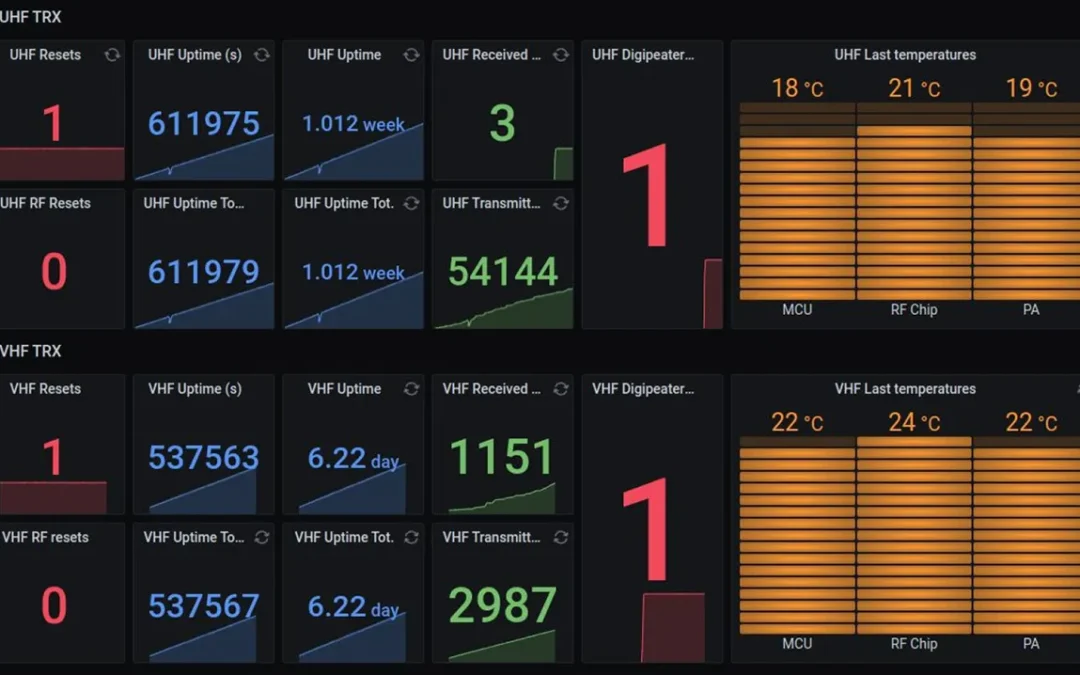Collapse the VHF TRX row
The width and height of the screenshot is (1080, 675).
[x=31, y=351]
